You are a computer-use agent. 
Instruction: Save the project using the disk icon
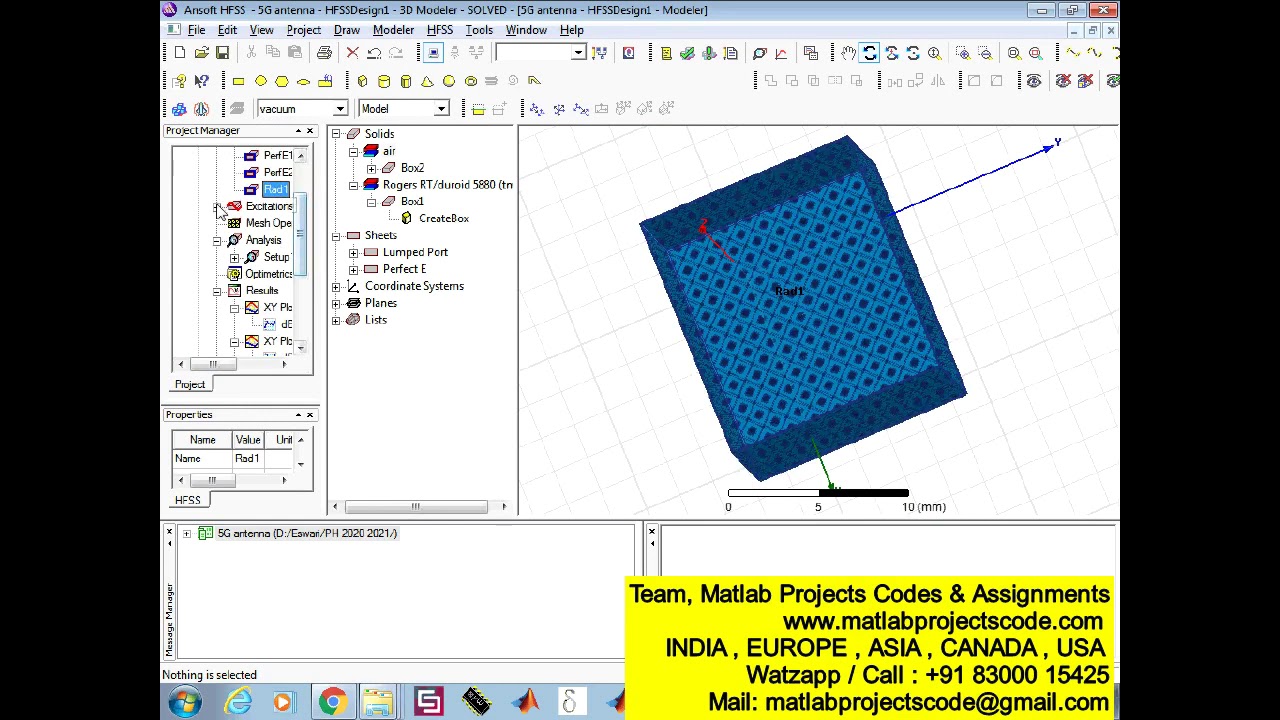tap(222, 53)
